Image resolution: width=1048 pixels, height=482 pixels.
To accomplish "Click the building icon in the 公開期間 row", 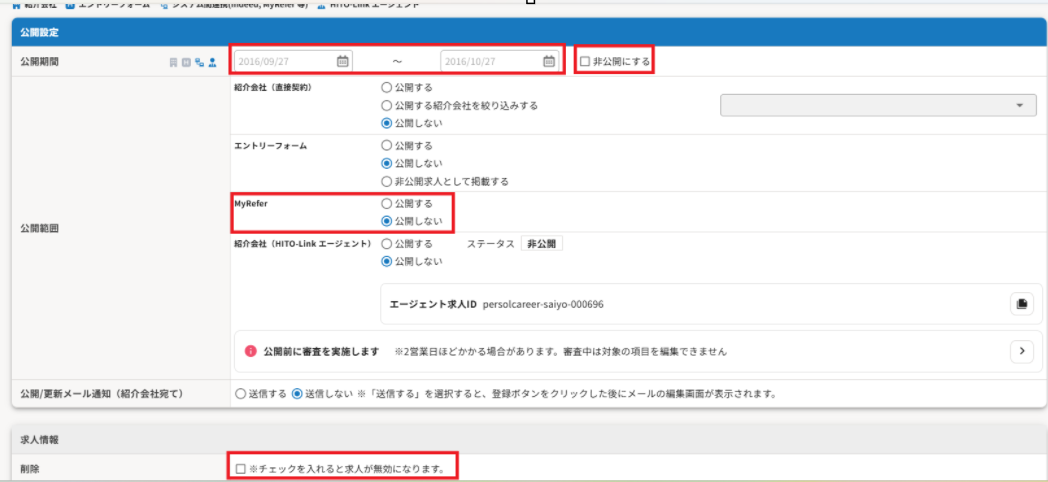I will click(x=173, y=62).
